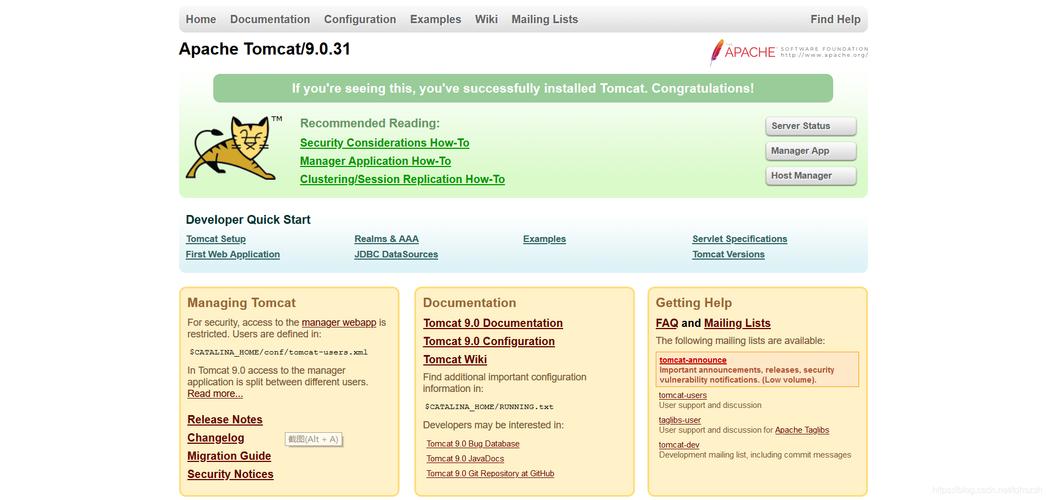
Task: Click the Getting Help heading
Action: 694,303
